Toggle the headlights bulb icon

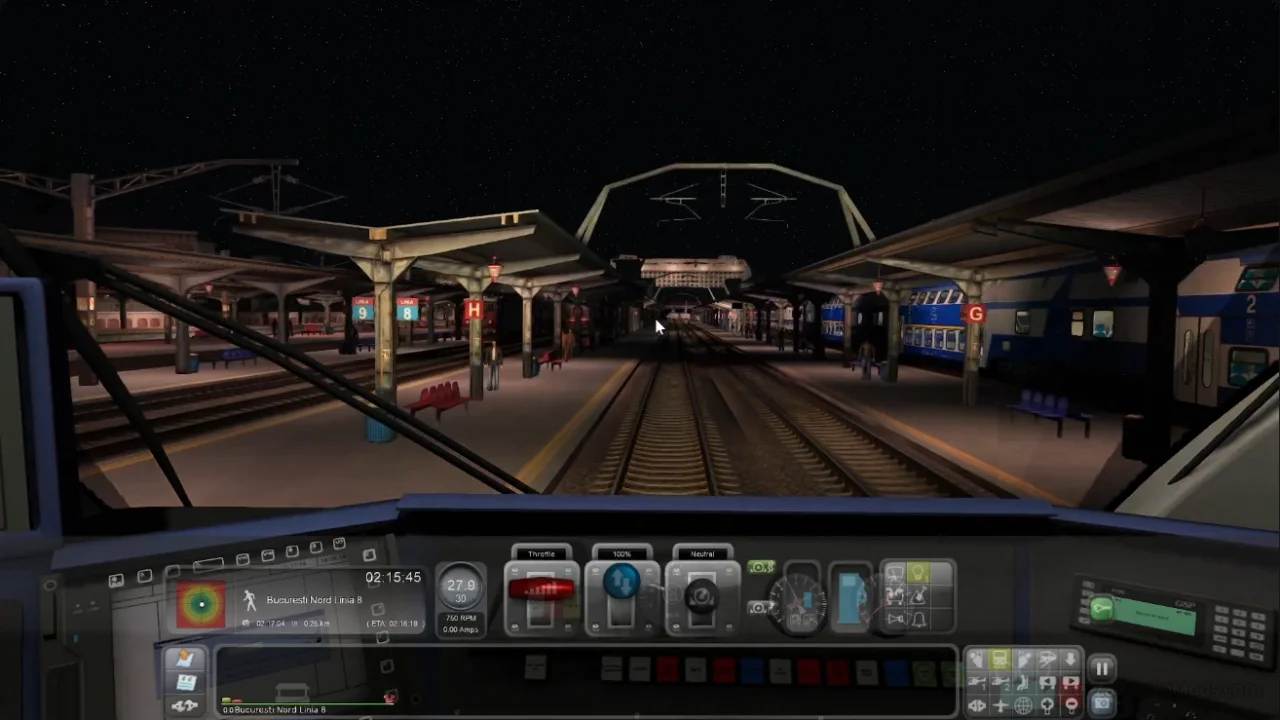coord(918,573)
